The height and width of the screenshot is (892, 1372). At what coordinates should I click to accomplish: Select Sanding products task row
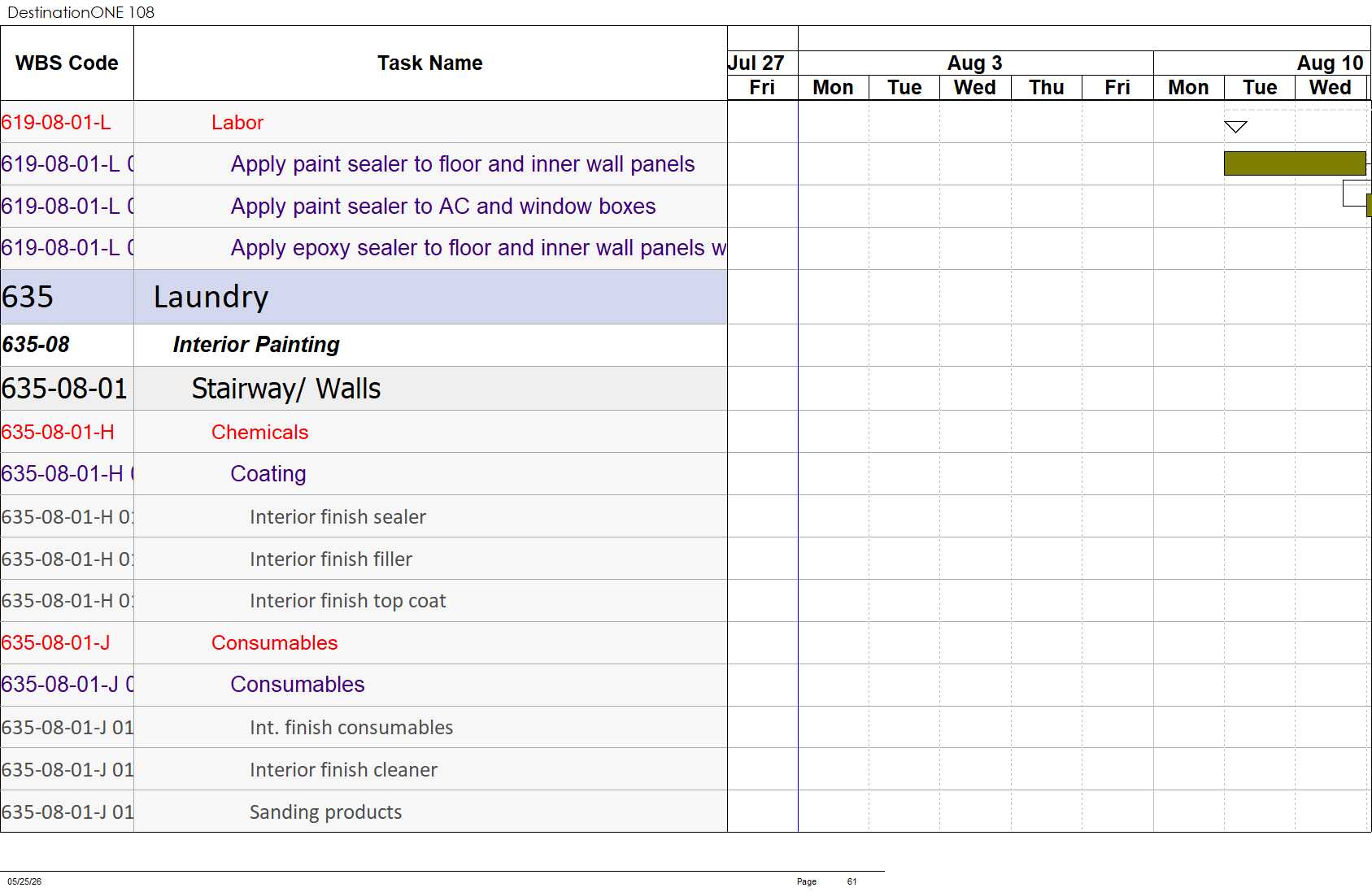point(364,812)
